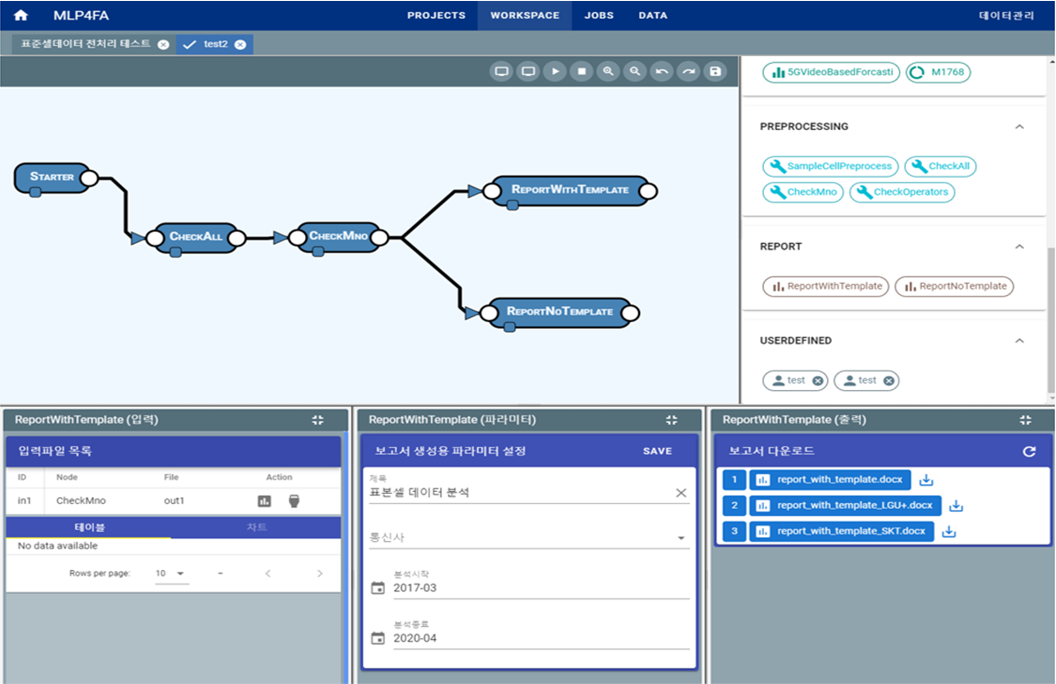Open chart icon in CheckMno action column
This screenshot has width=1056, height=684.
tap(265, 501)
